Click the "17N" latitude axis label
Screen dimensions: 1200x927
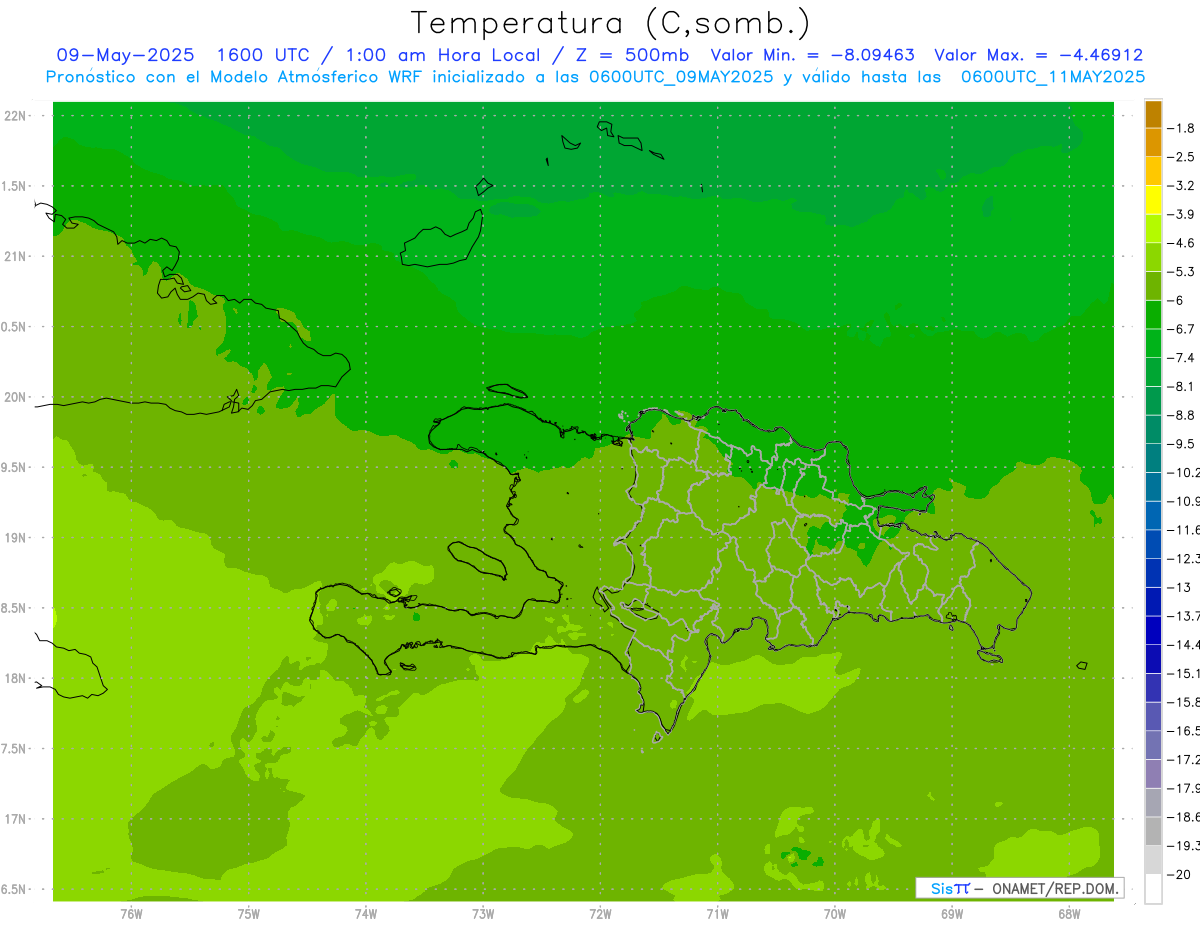(x=15, y=819)
